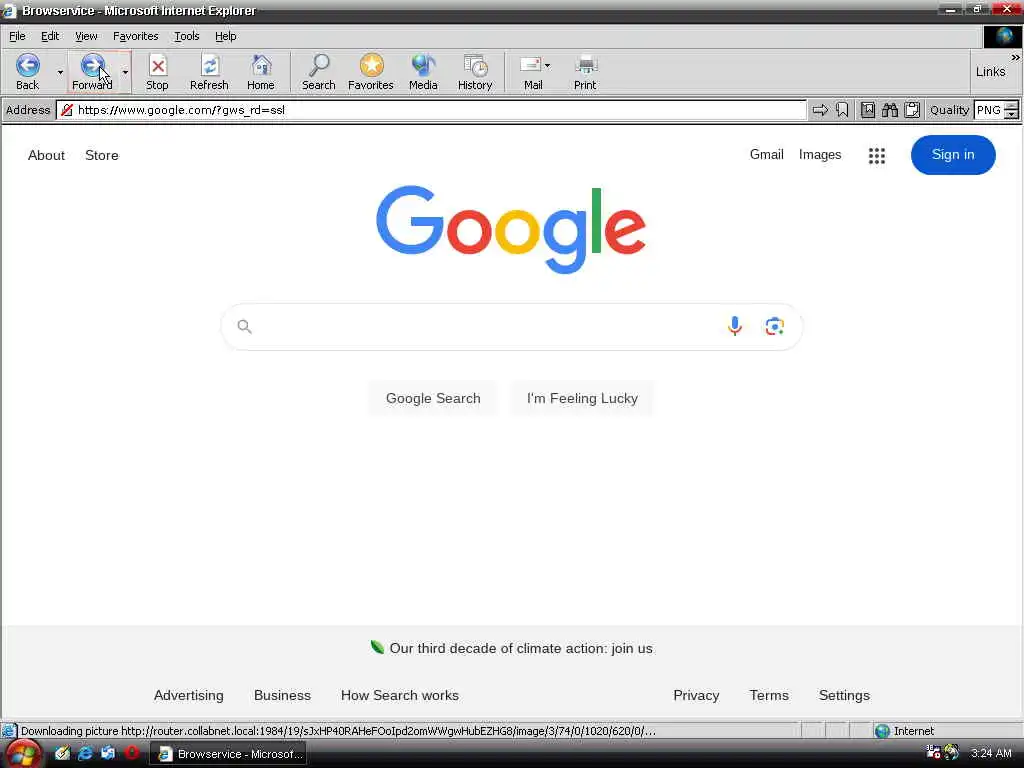
Task: Open the Windows Start button
Action: pyautogui.click(x=22, y=755)
